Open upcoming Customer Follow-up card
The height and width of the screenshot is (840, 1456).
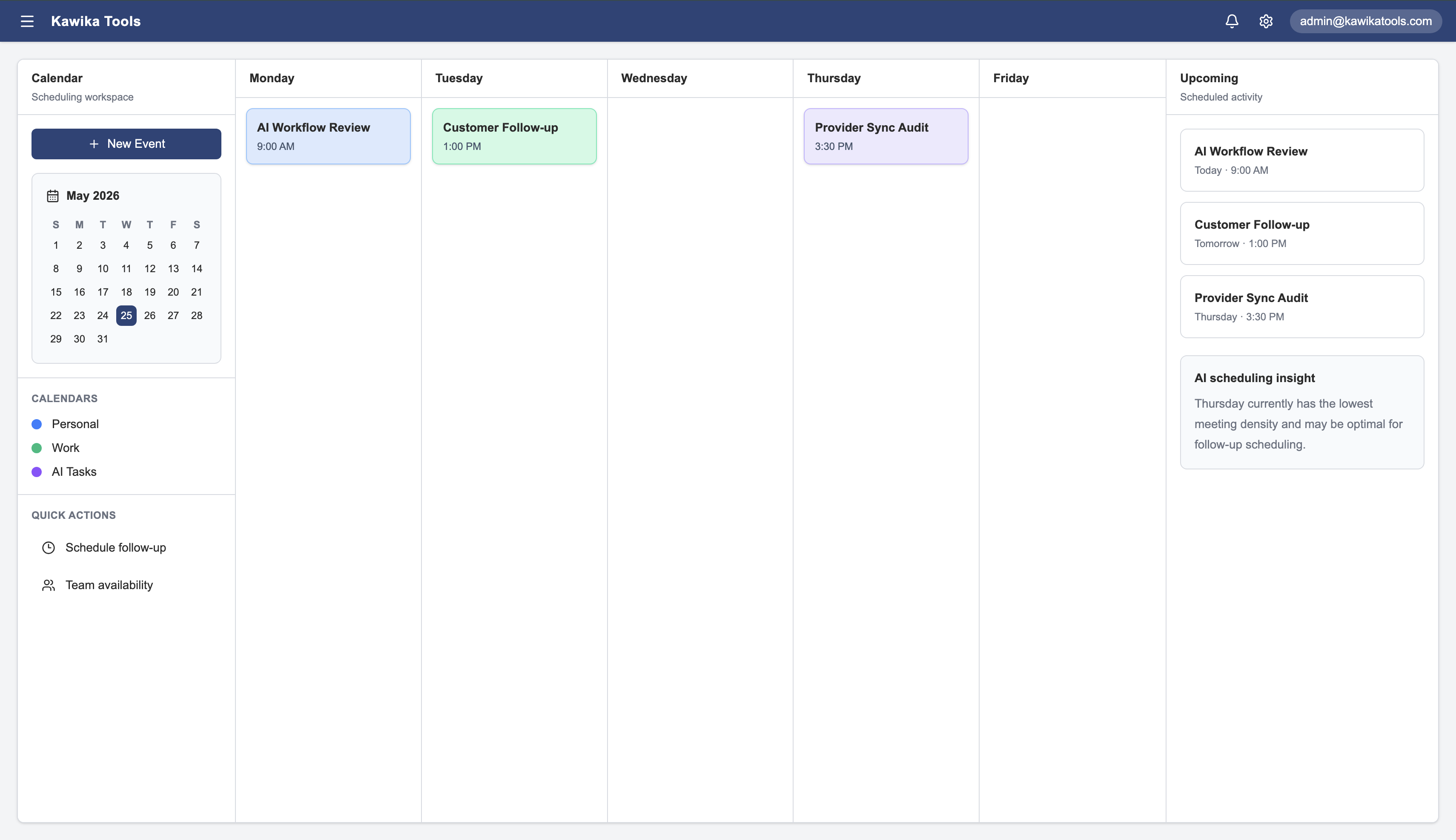(1302, 233)
